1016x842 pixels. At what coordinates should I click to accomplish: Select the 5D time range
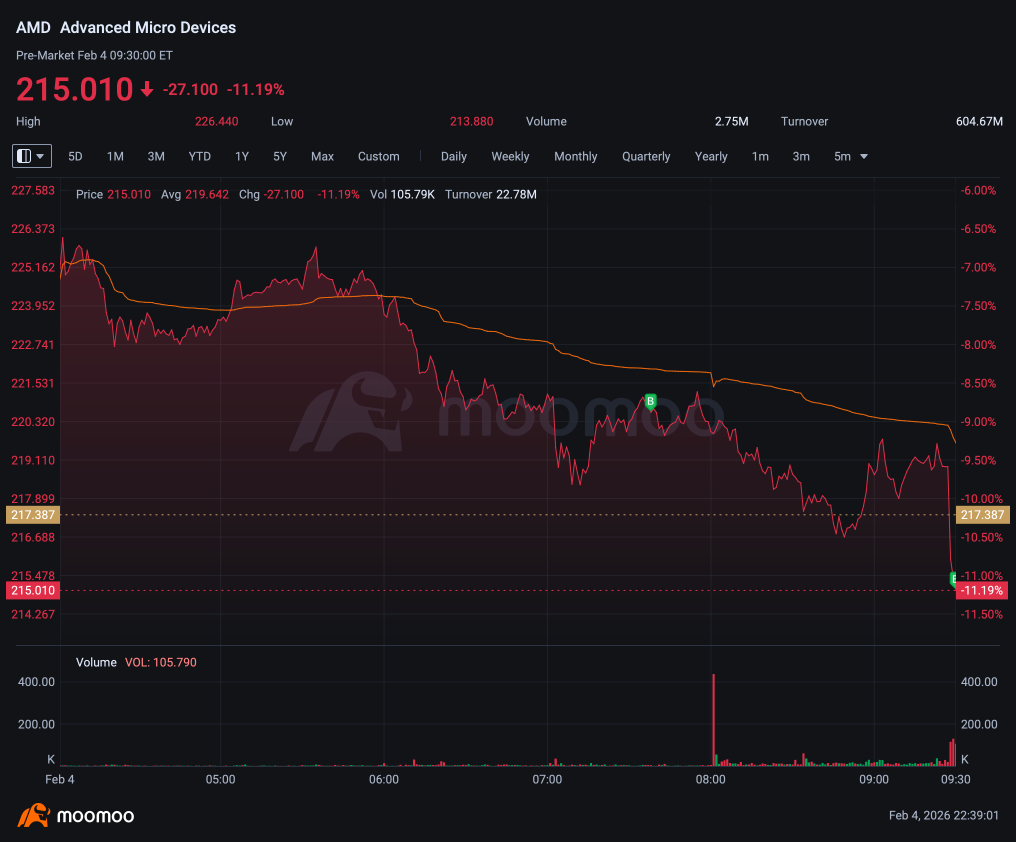75,157
